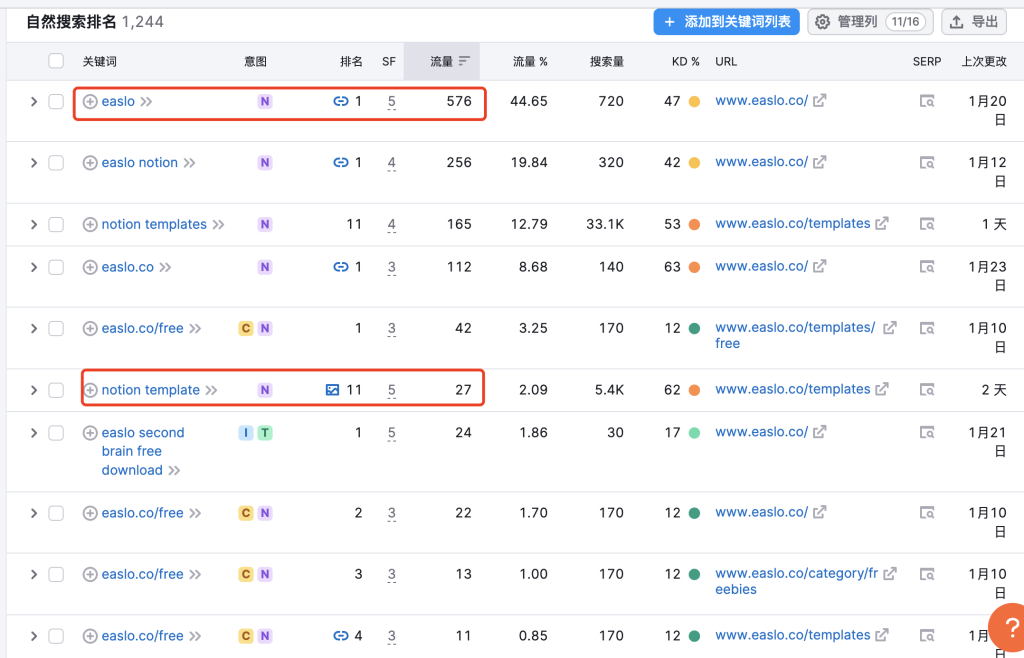1024x658 pixels.
Task: Sort by the 上次更改 column header
Action: (984, 61)
